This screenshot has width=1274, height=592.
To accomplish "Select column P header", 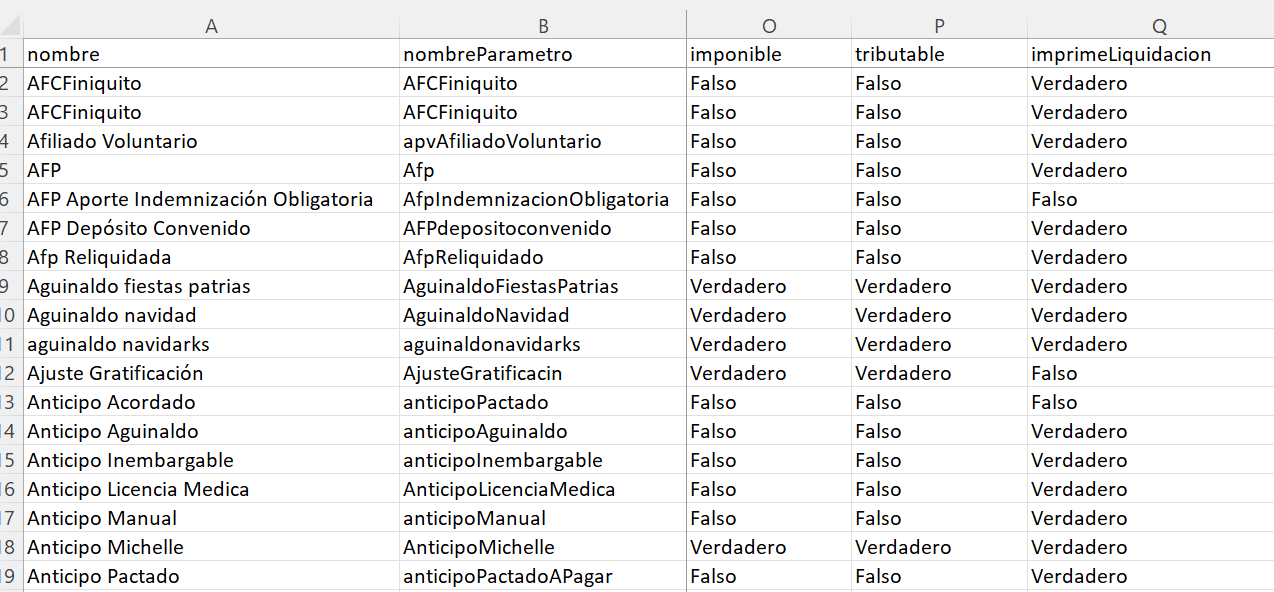I will click(x=939, y=27).
